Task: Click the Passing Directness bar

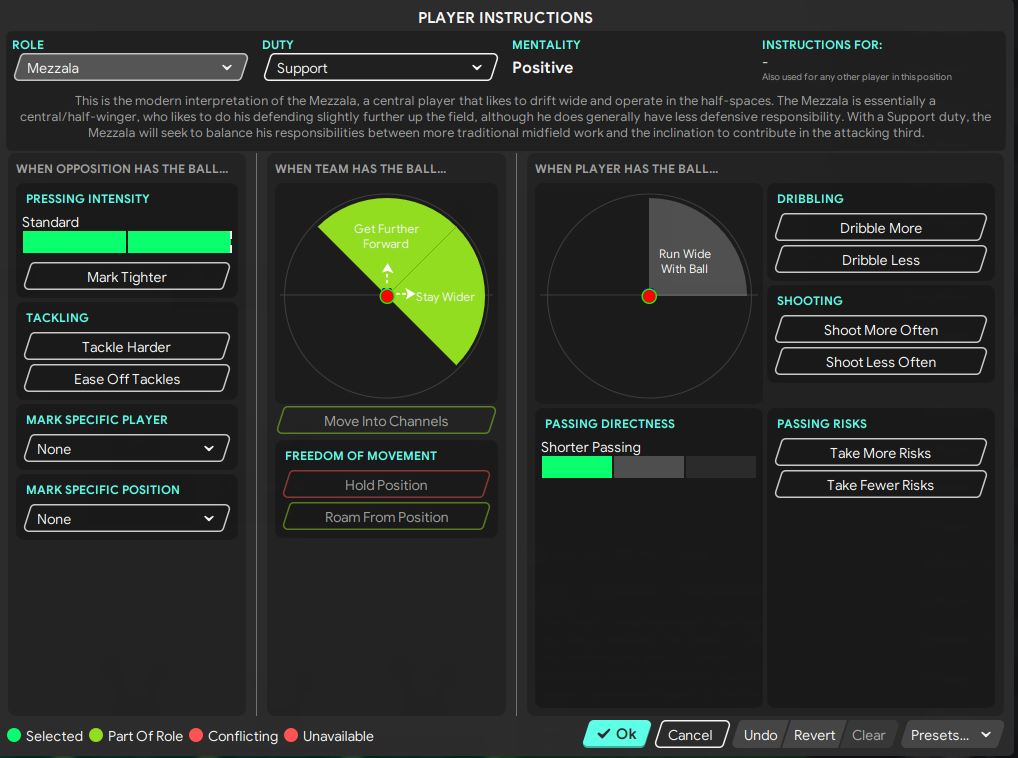Action: (x=648, y=467)
